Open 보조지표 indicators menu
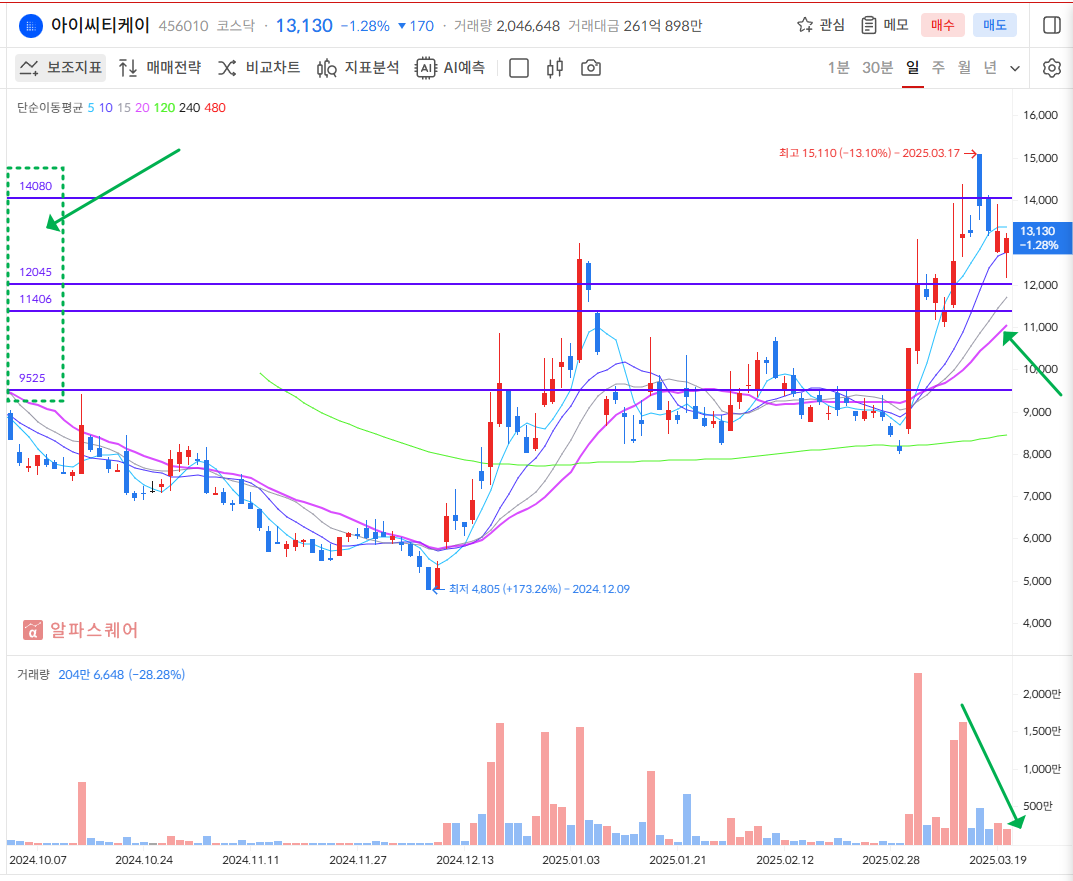 61,68
